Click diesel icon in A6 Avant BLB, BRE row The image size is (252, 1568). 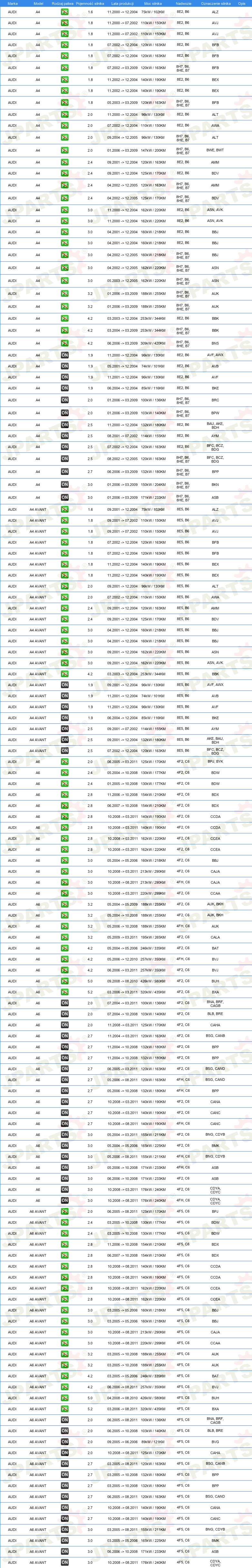coord(64,1431)
